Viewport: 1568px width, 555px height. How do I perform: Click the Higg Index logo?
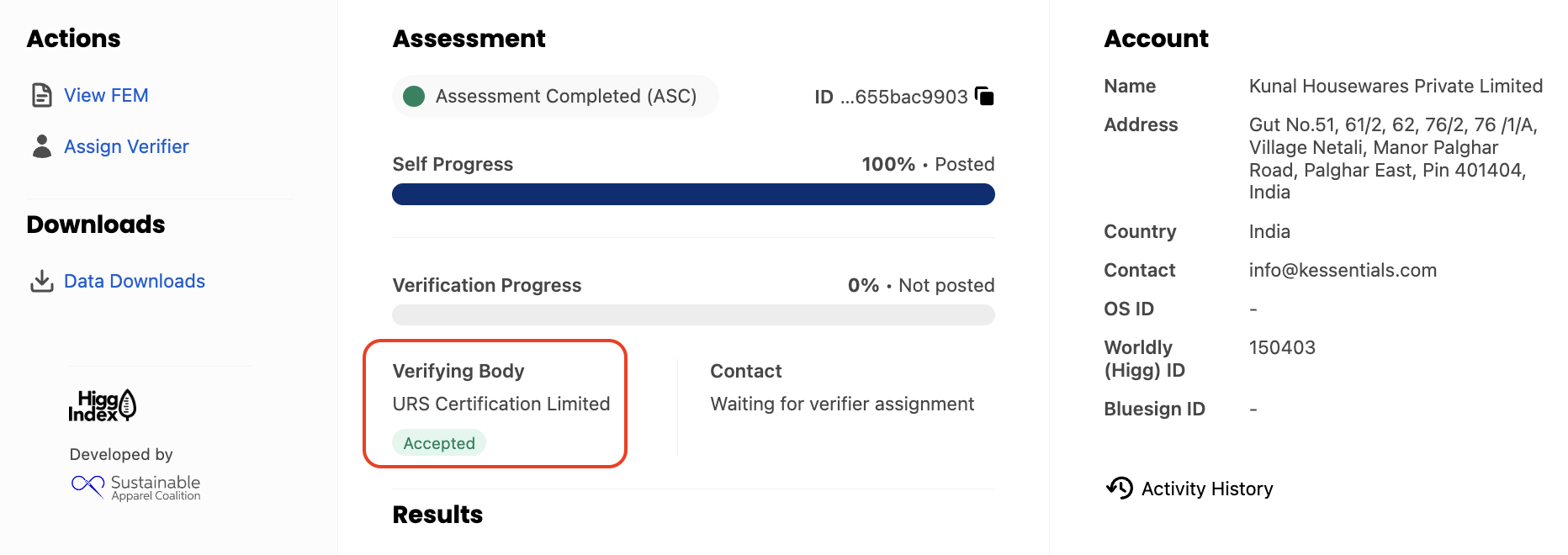(x=103, y=405)
